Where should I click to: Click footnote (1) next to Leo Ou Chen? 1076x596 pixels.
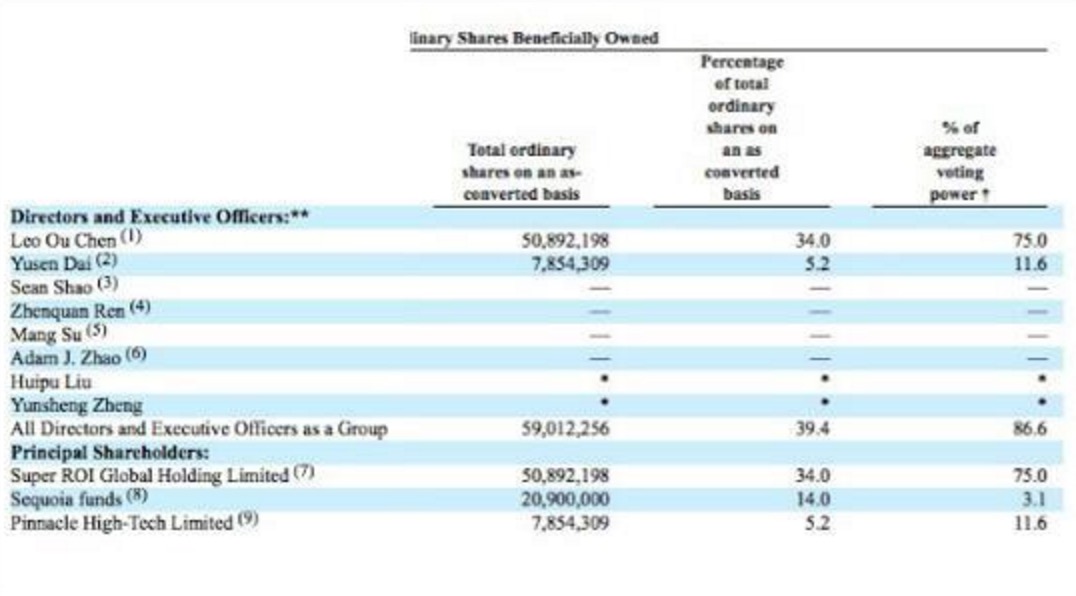coord(132,239)
